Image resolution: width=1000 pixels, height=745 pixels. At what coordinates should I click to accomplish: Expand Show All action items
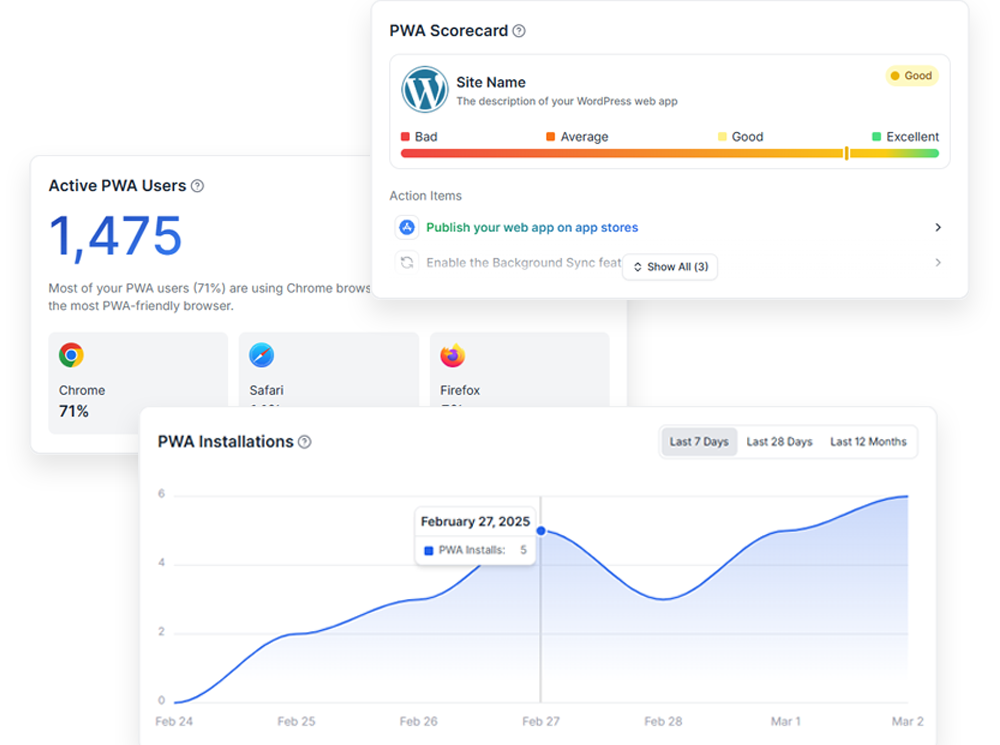[x=669, y=267]
